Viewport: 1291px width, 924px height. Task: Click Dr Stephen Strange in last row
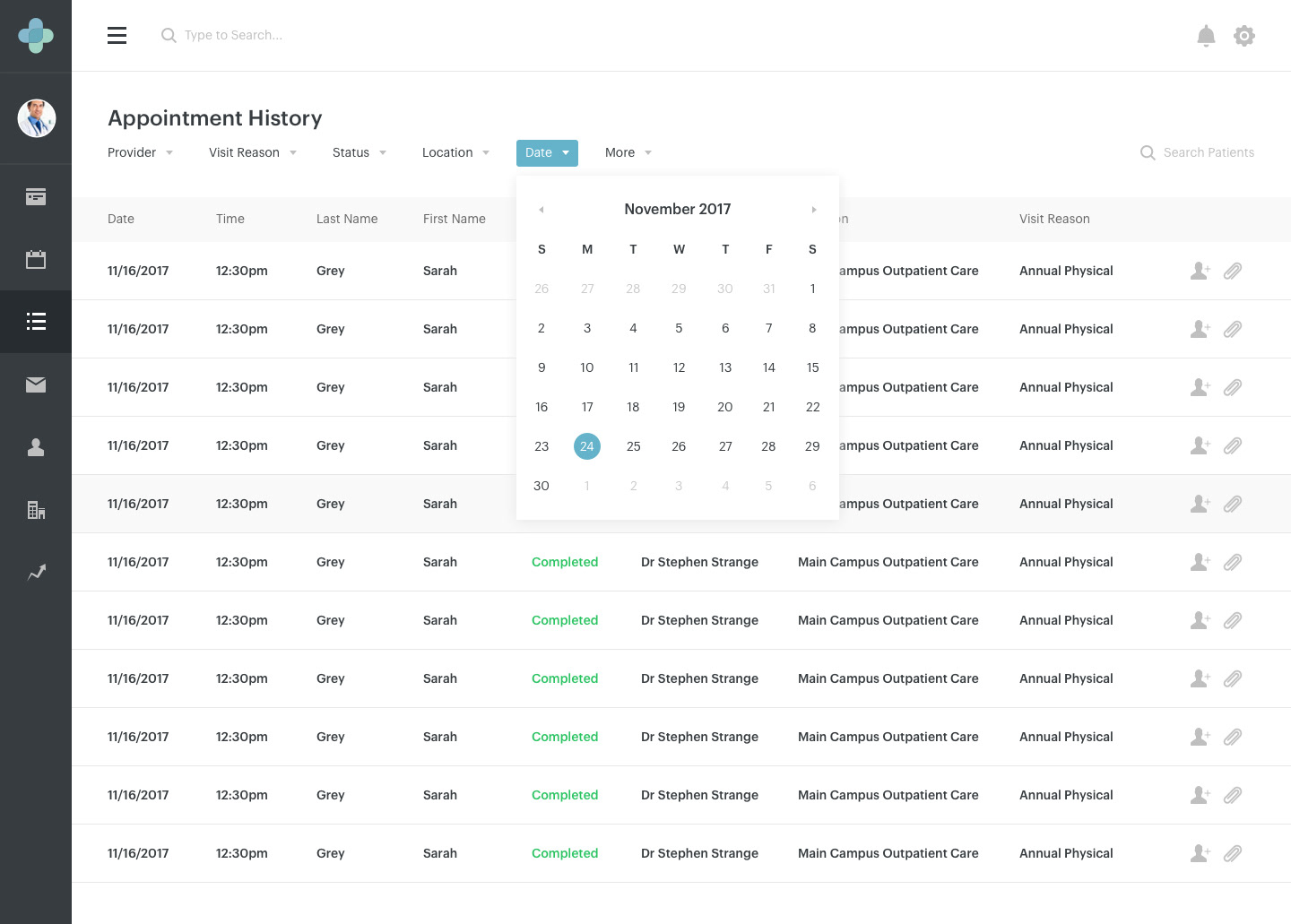699,853
